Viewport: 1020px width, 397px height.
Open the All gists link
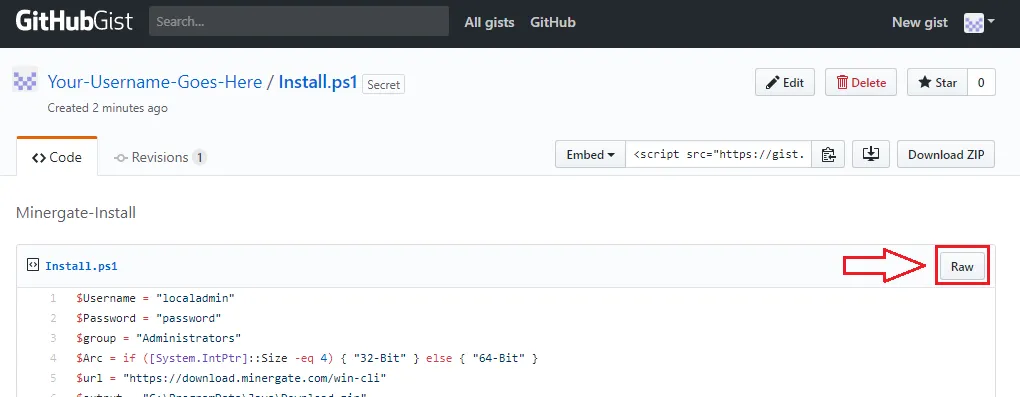tap(489, 22)
